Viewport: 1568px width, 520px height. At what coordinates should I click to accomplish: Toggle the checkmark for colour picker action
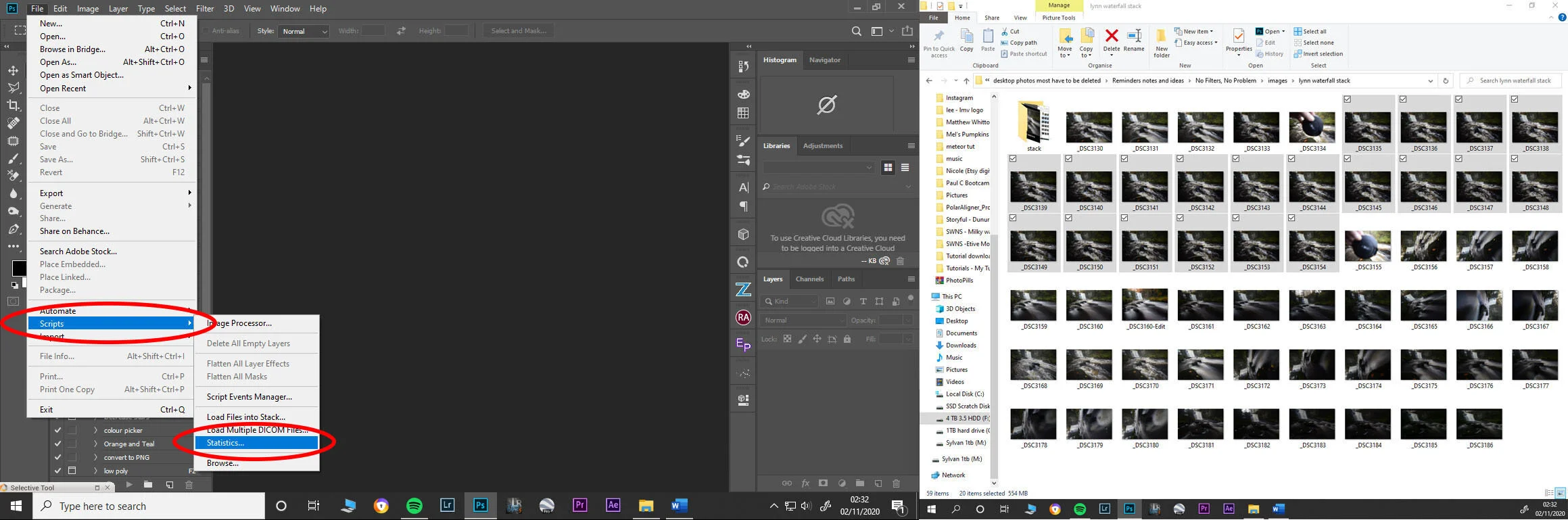[x=57, y=430]
